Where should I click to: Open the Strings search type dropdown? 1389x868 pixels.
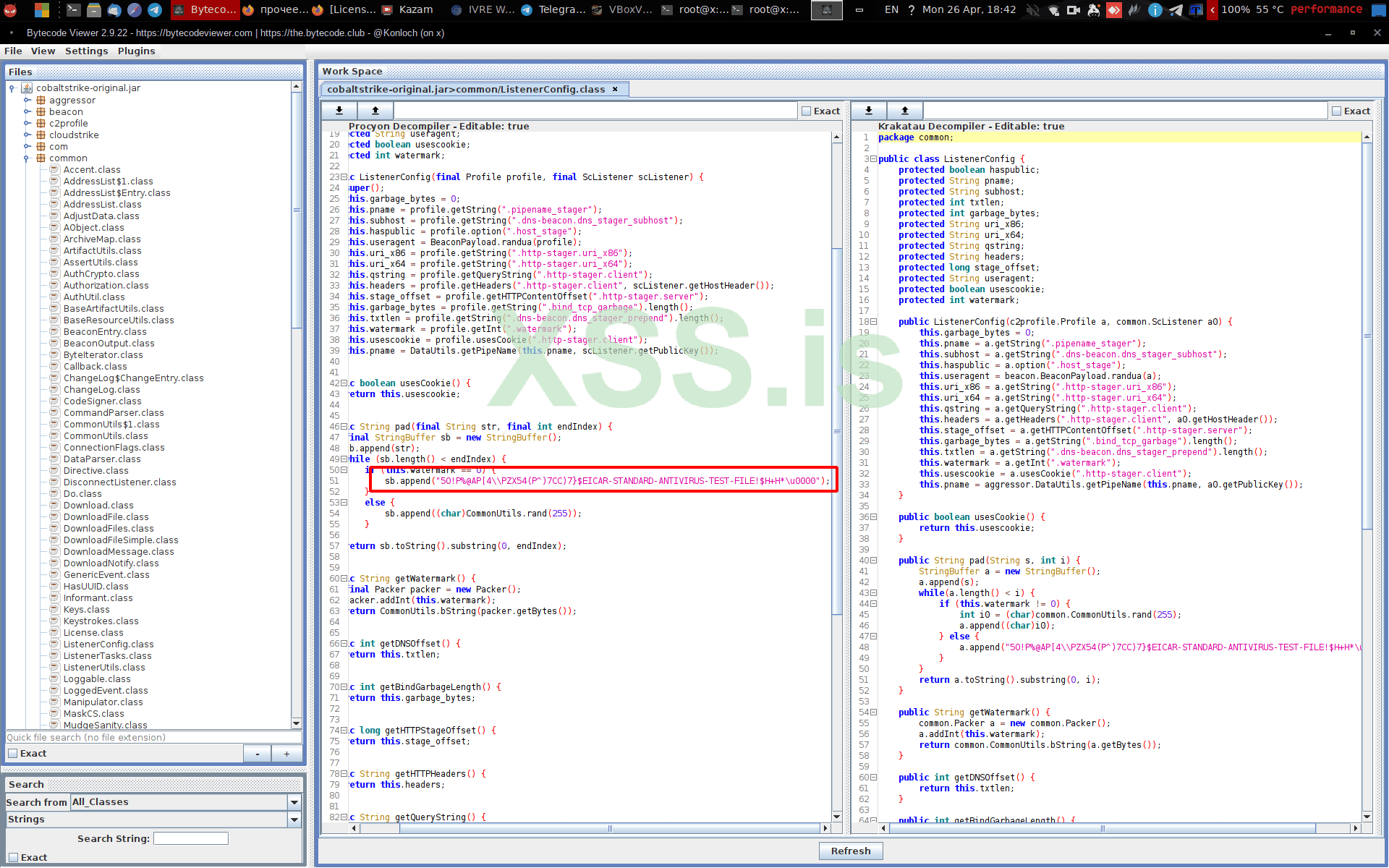coord(294,820)
